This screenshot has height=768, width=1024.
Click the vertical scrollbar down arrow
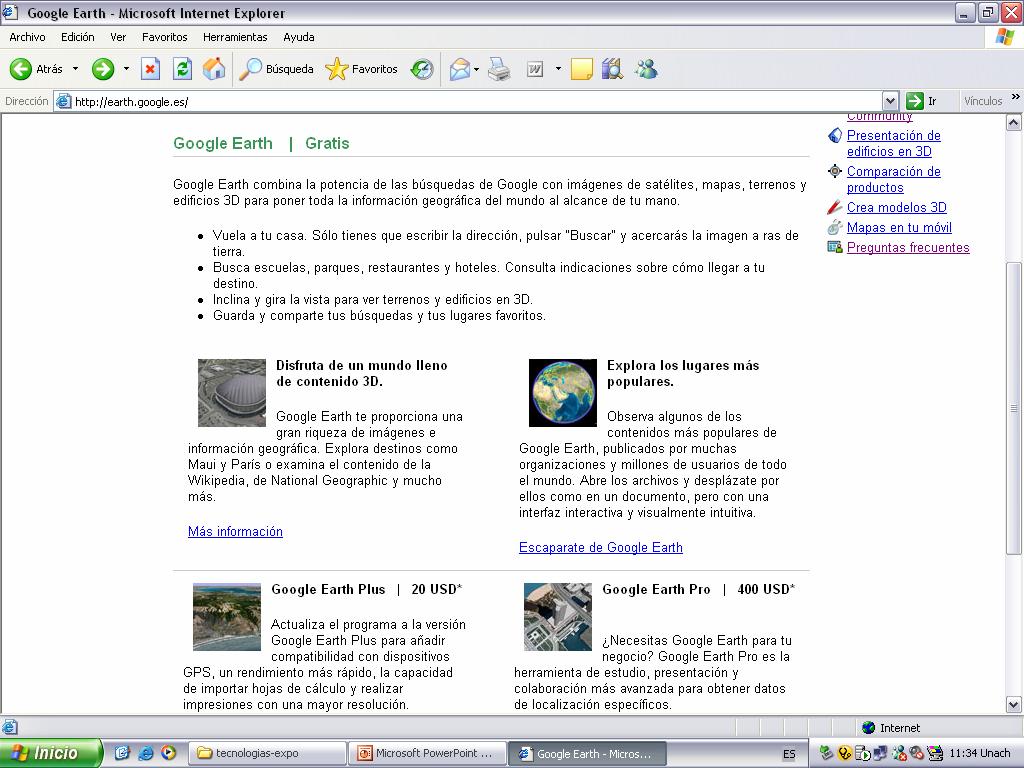coord(1013,704)
